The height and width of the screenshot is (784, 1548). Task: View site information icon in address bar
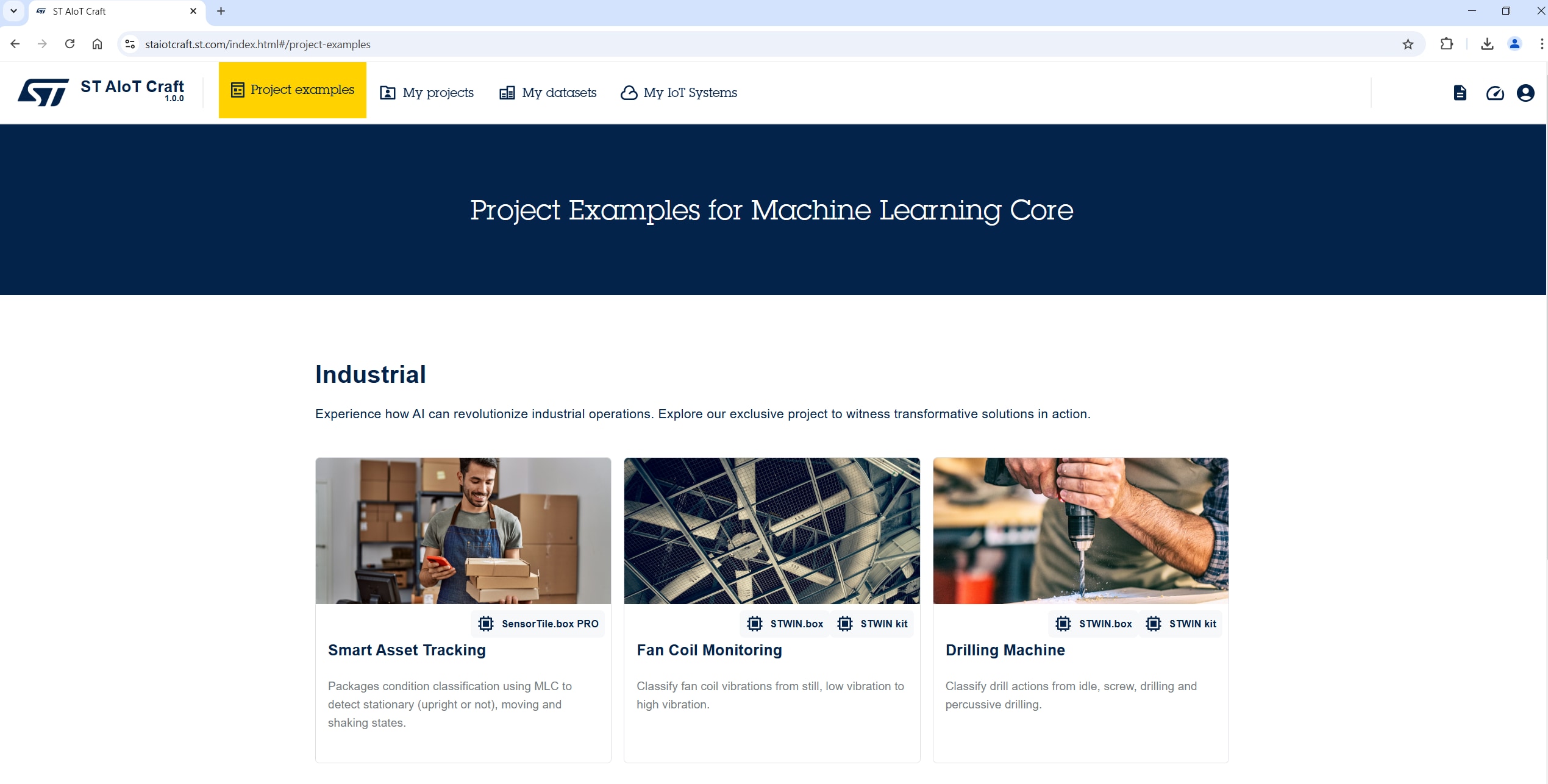click(130, 44)
